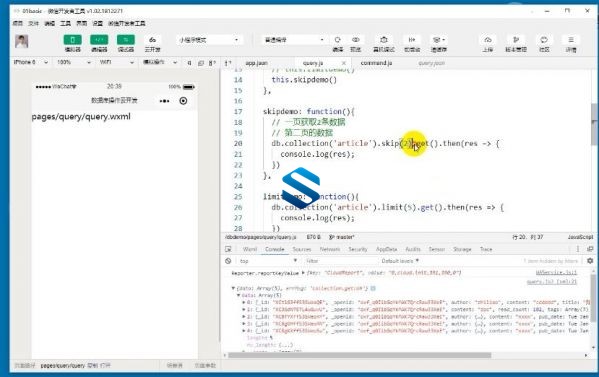Open the Cloud Development (云开发) panel
599x377 pixels.
pyautogui.click(x=152, y=40)
